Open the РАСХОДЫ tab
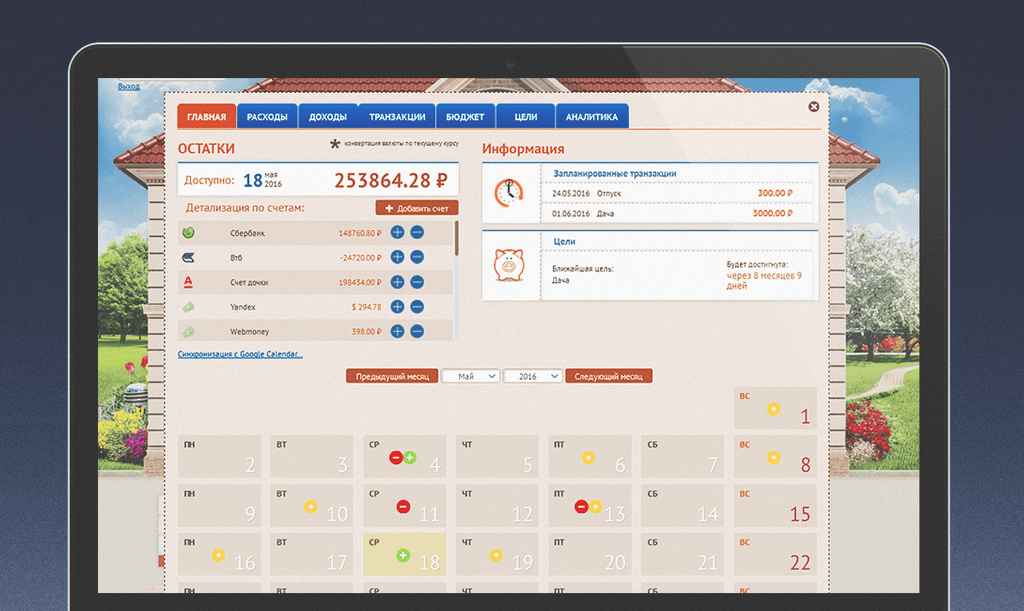1024x611 pixels. (x=267, y=116)
